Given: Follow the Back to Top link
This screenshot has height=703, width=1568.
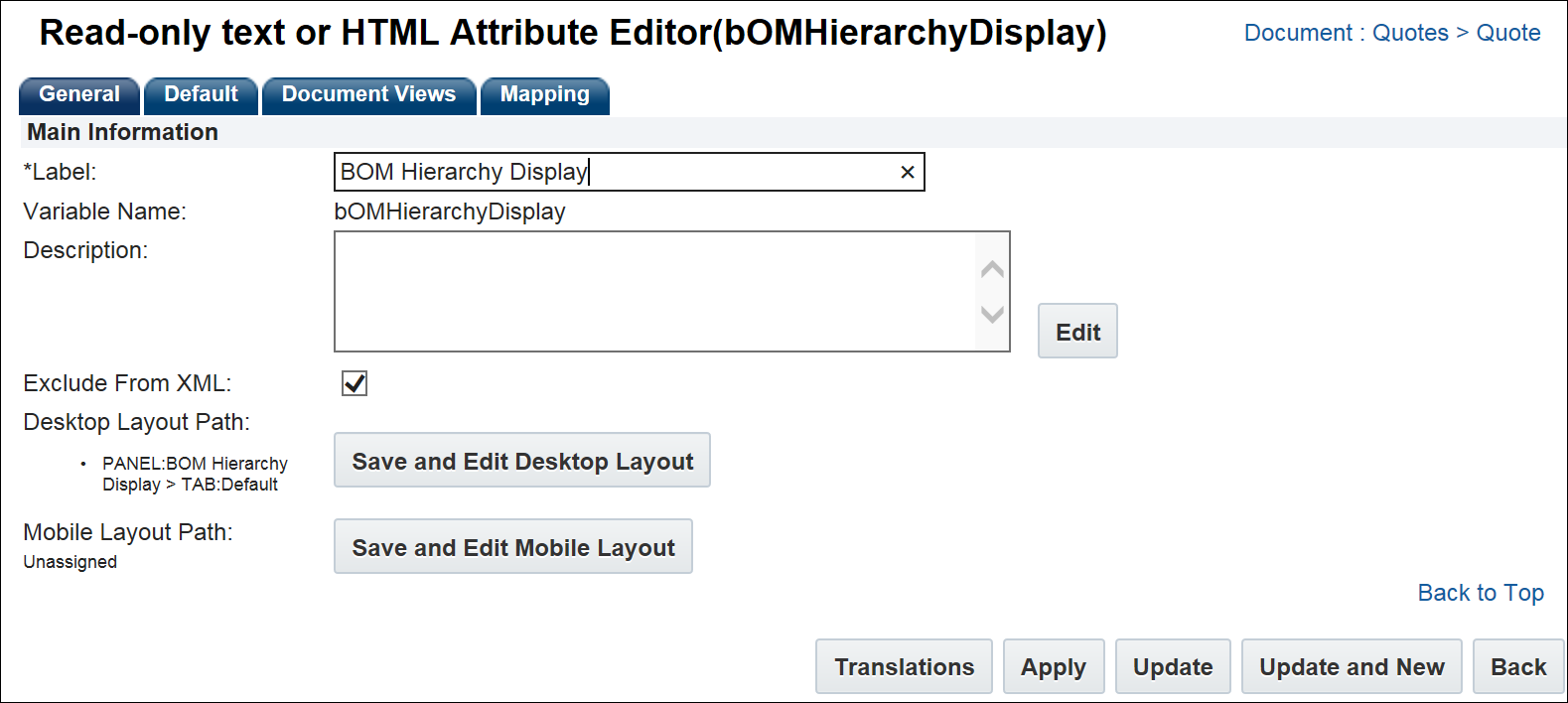Looking at the screenshot, I should pos(1481,593).
